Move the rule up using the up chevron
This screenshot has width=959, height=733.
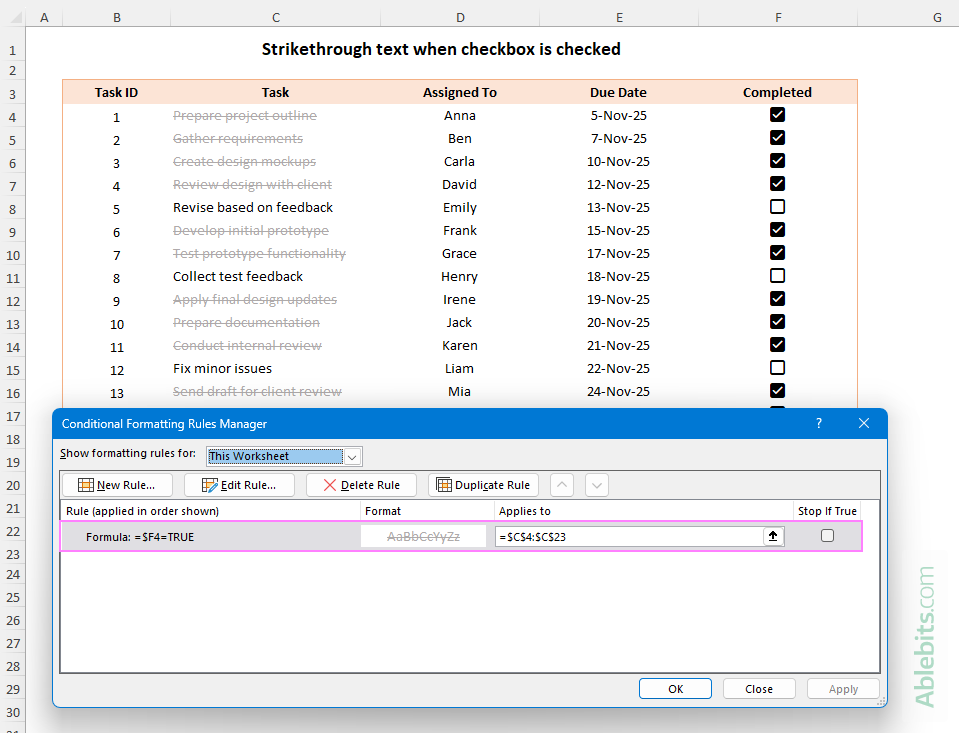[561, 485]
